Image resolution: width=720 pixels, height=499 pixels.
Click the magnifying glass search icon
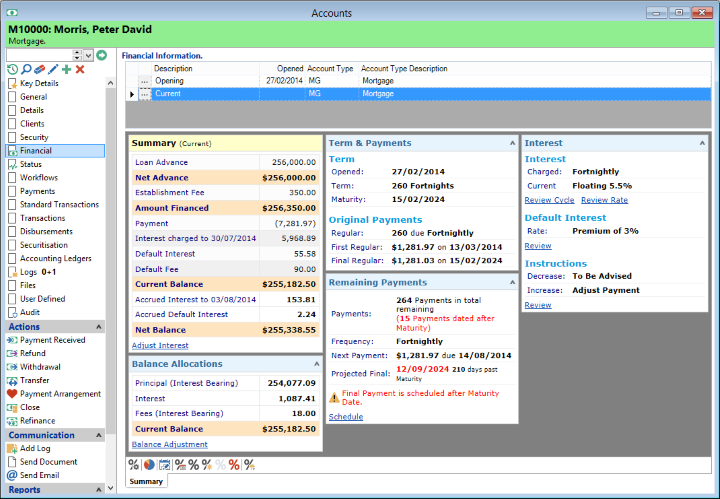click(x=26, y=69)
